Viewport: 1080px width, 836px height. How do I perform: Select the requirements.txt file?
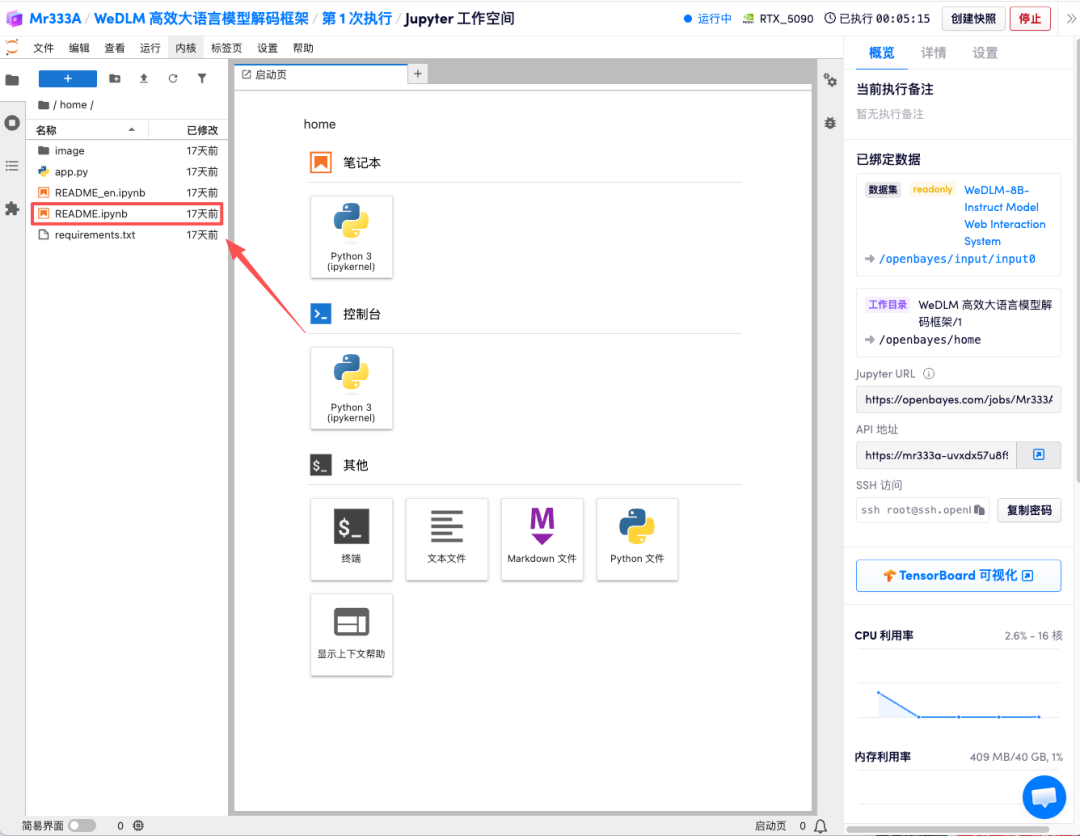point(127,235)
